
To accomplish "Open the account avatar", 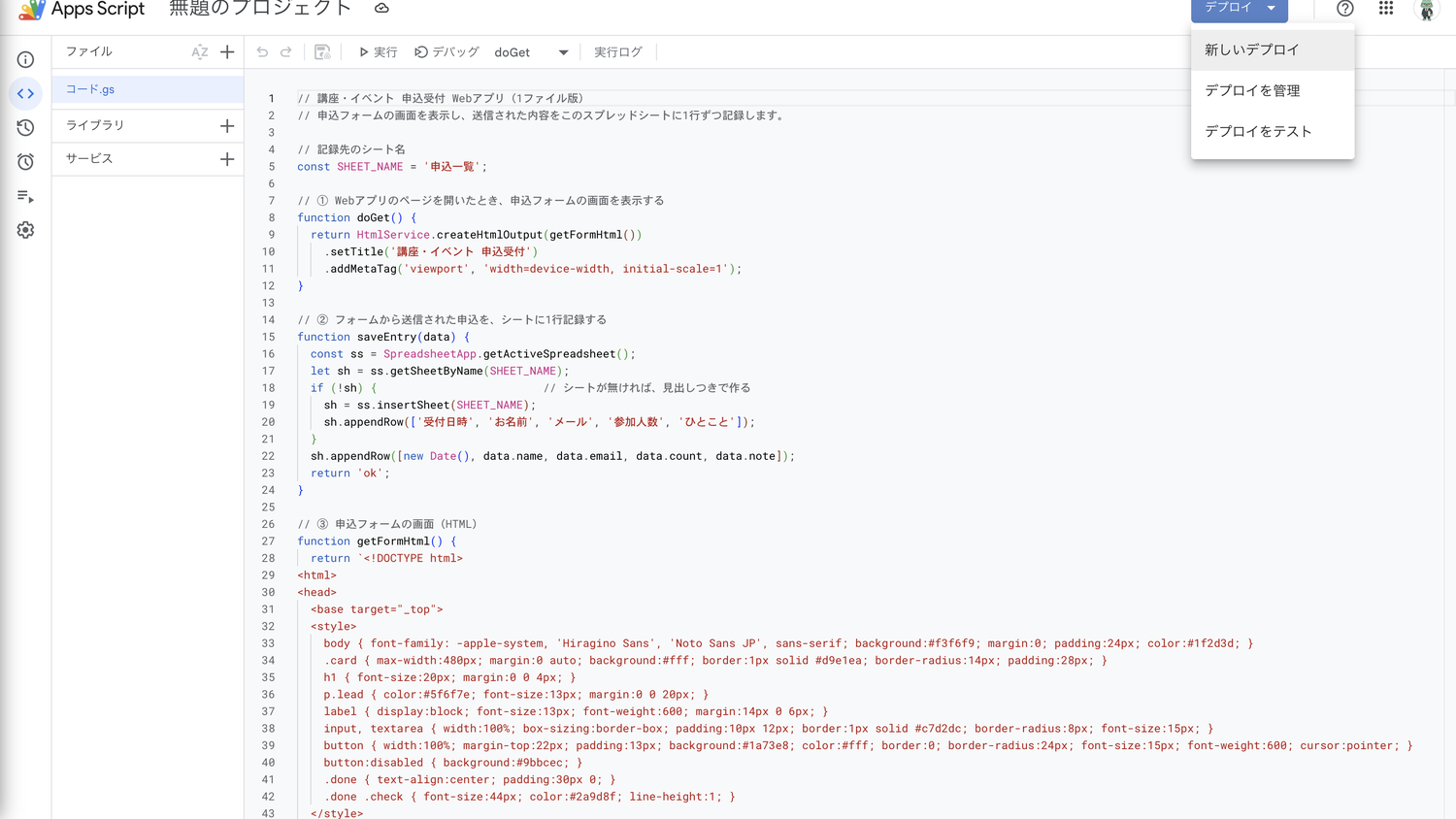I will point(1426,10).
